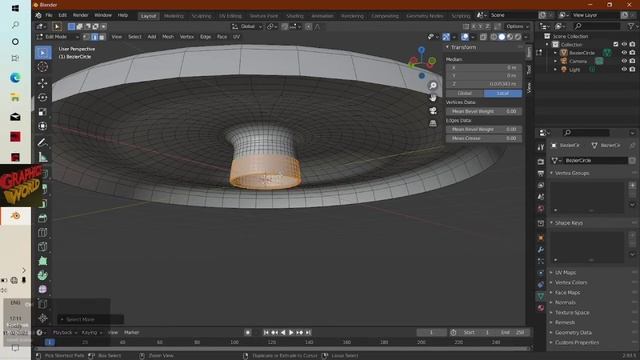Open Edit Mode dropdown

click(58, 37)
